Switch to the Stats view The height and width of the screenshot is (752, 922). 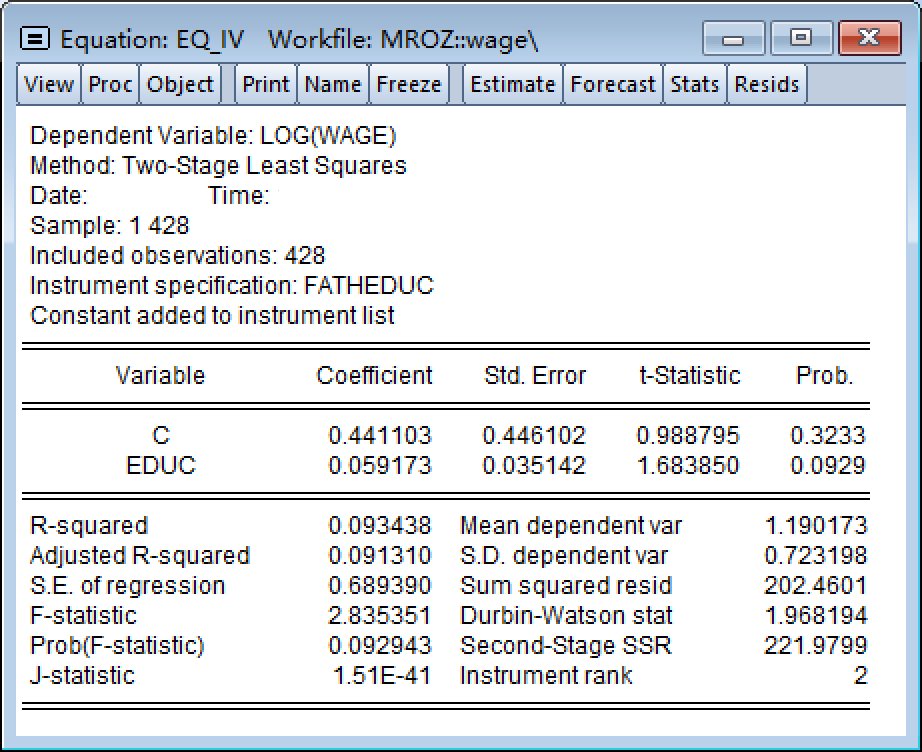click(x=694, y=85)
